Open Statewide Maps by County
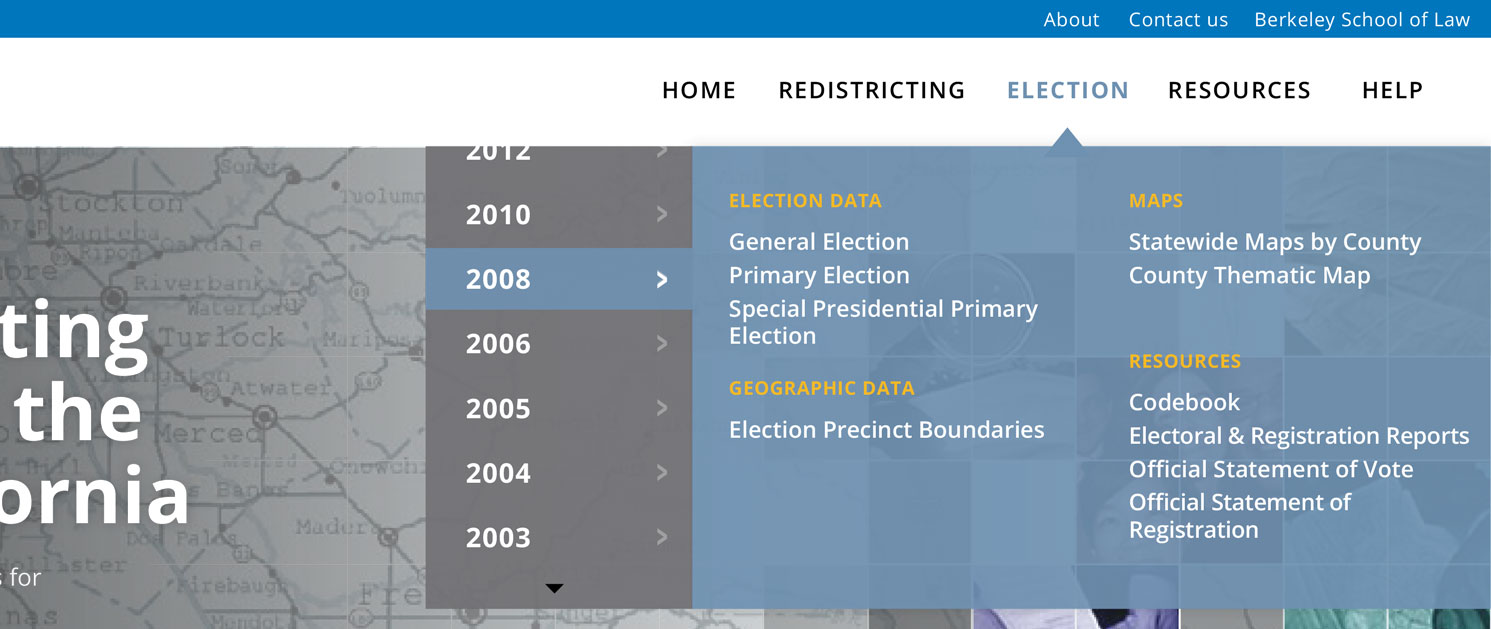Viewport: 1491px width, 629px height. click(1275, 242)
